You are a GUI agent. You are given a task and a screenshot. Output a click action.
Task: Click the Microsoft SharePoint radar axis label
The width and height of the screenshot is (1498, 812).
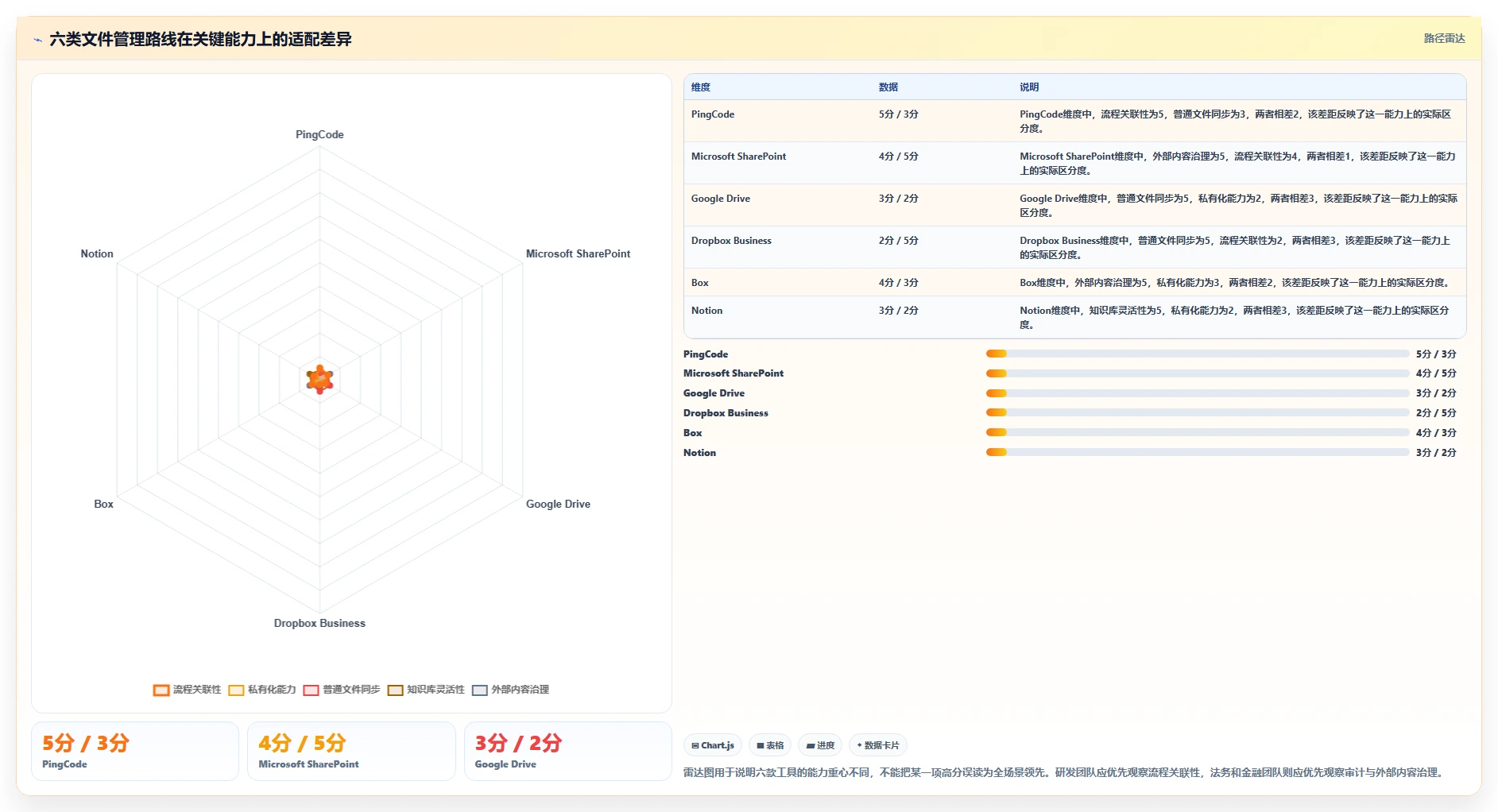[x=578, y=254]
